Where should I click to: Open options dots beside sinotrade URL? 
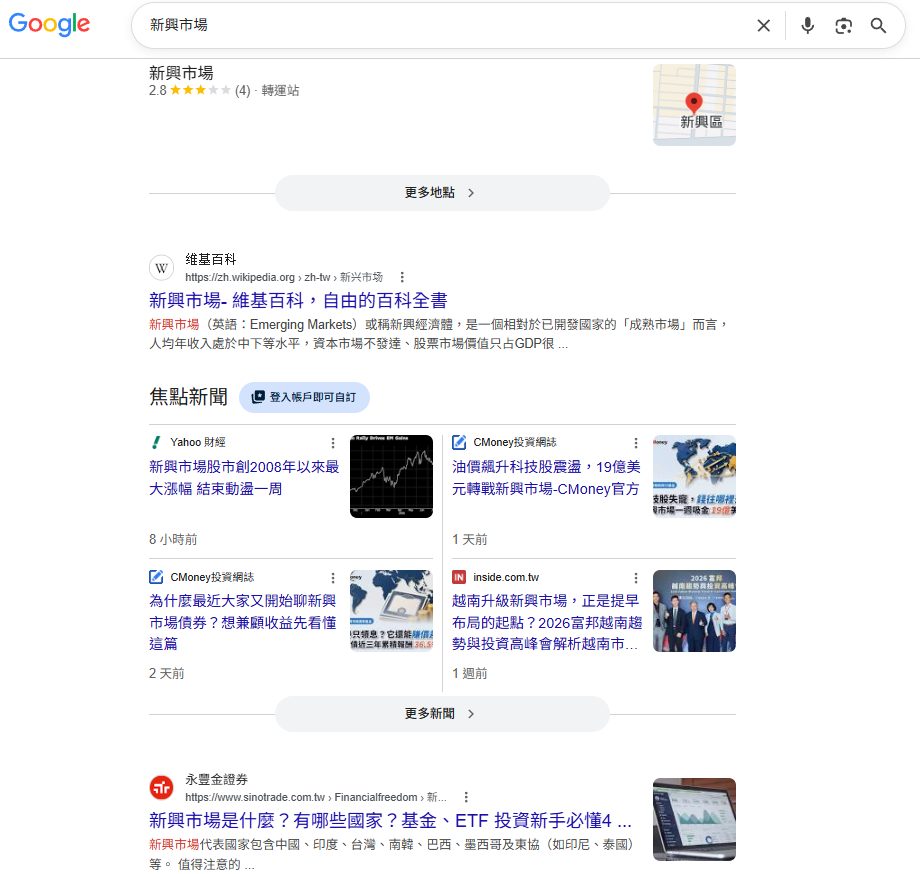[466, 797]
